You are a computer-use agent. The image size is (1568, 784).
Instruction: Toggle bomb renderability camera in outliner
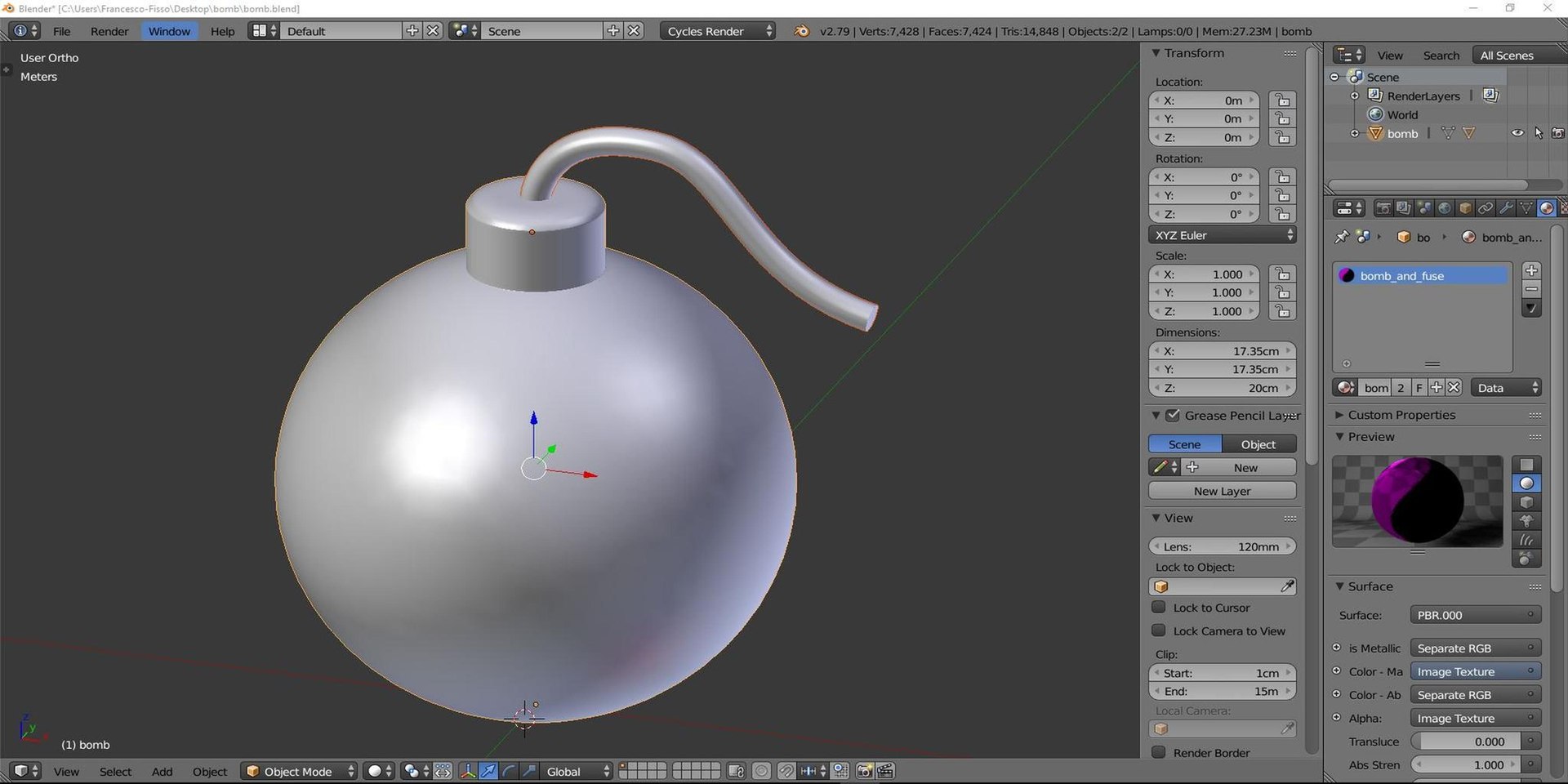pos(1558,133)
